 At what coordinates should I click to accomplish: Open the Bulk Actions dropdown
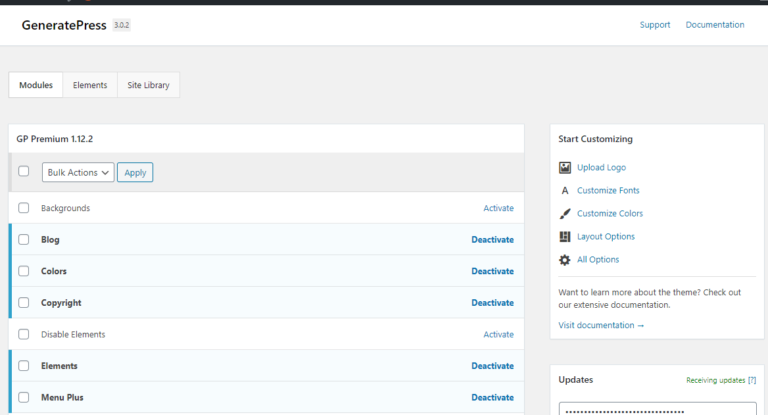(x=78, y=172)
